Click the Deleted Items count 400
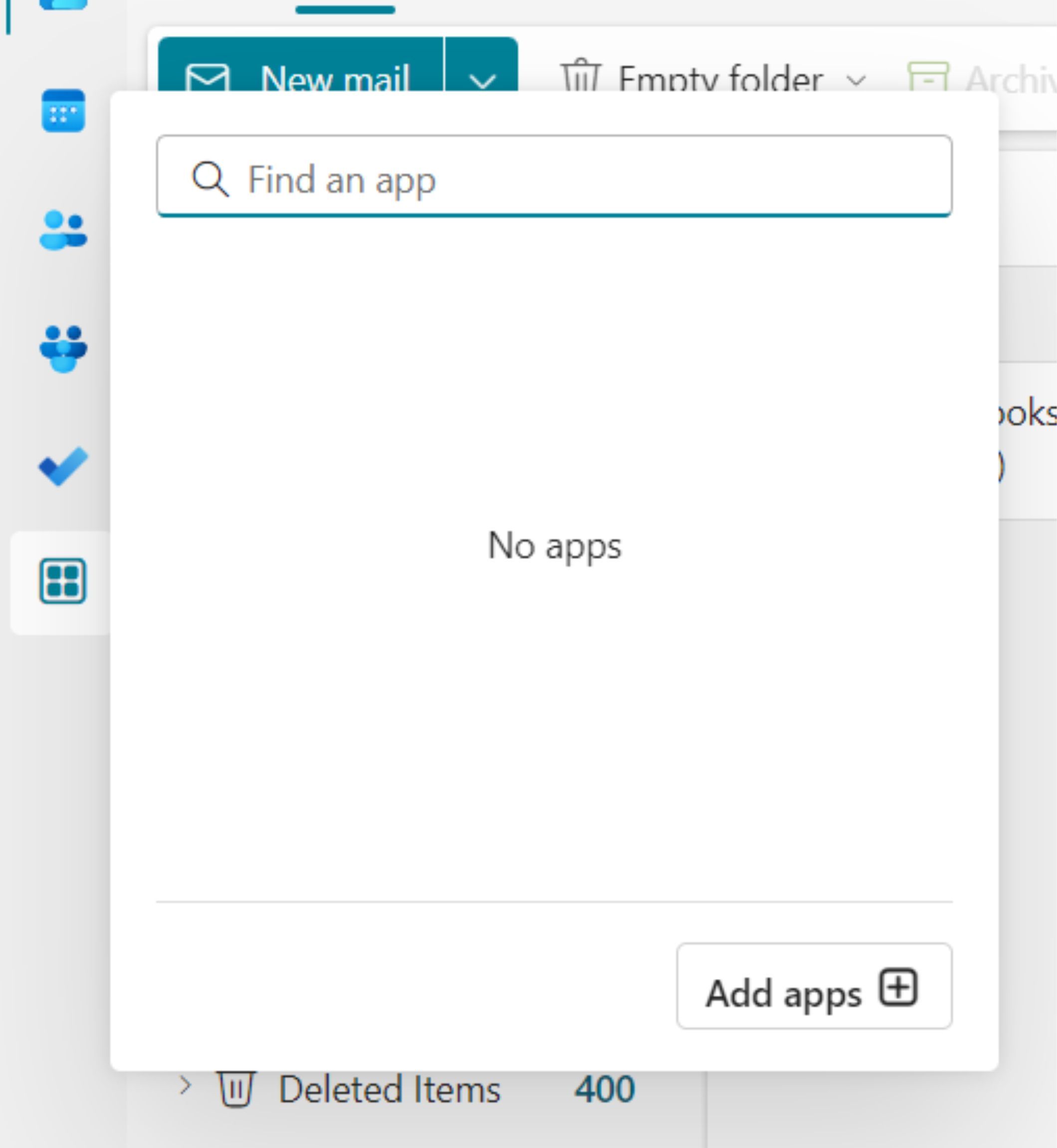The image size is (1057, 1148). [x=605, y=1089]
